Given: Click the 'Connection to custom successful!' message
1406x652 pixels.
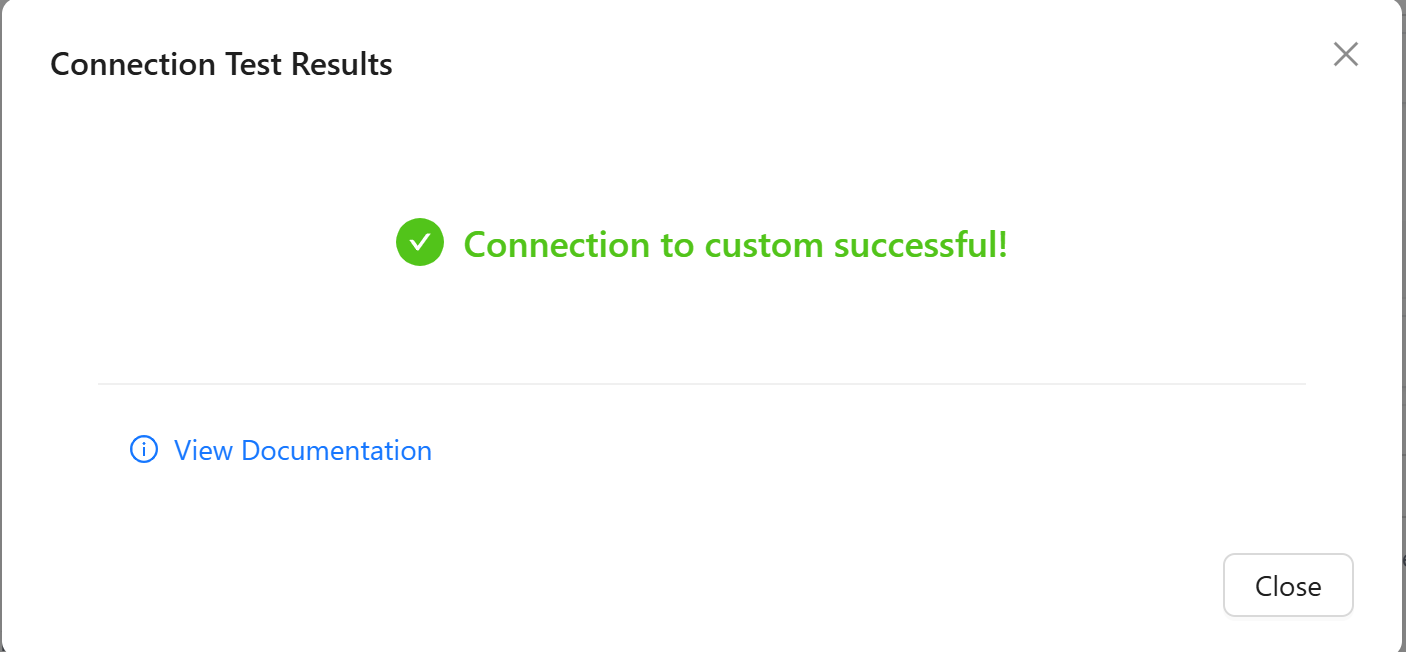Looking at the screenshot, I should (735, 244).
